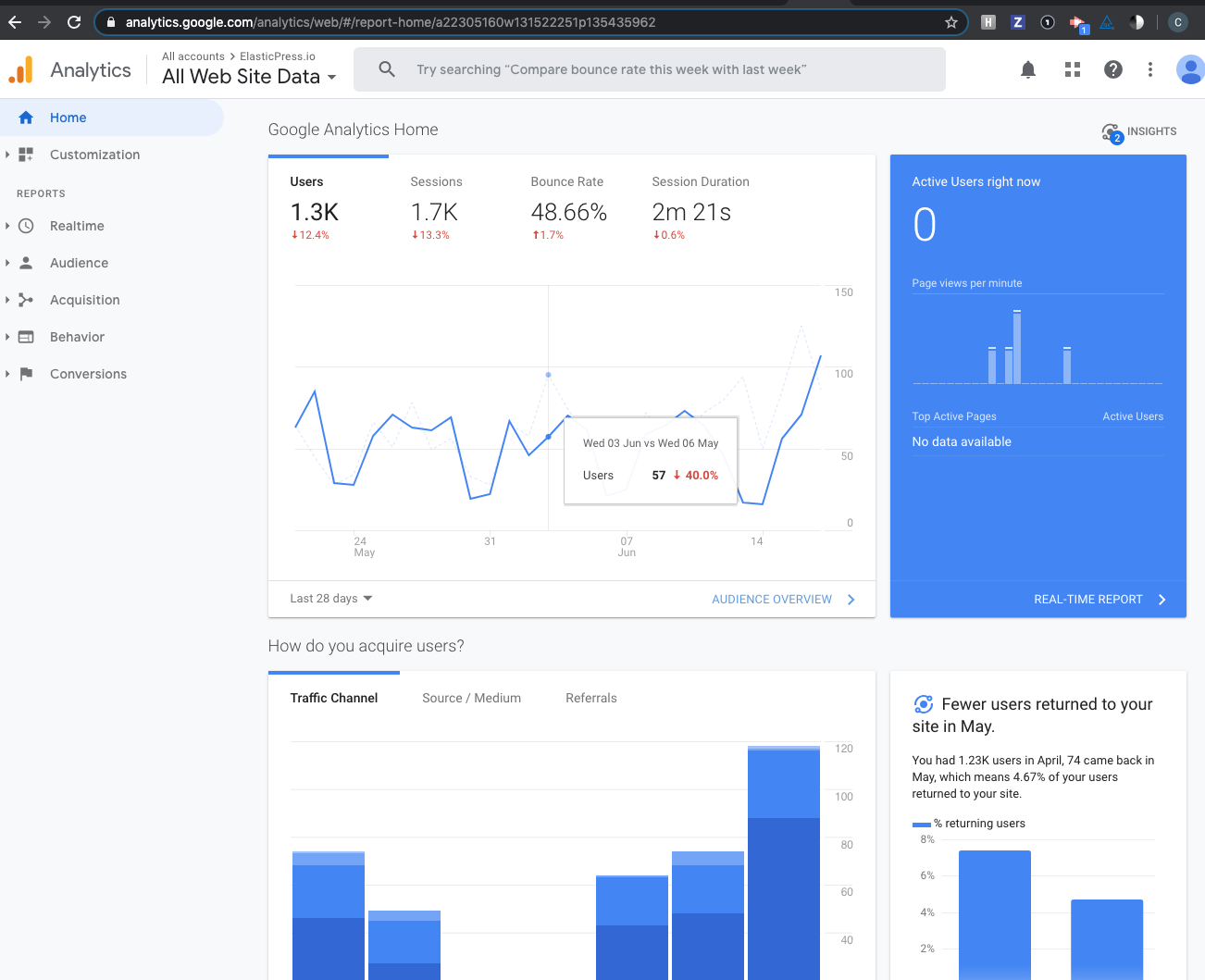The height and width of the screenshot is (980, 1205).
Task: Click the H browser extension icon
Action: tap(988, 22)
